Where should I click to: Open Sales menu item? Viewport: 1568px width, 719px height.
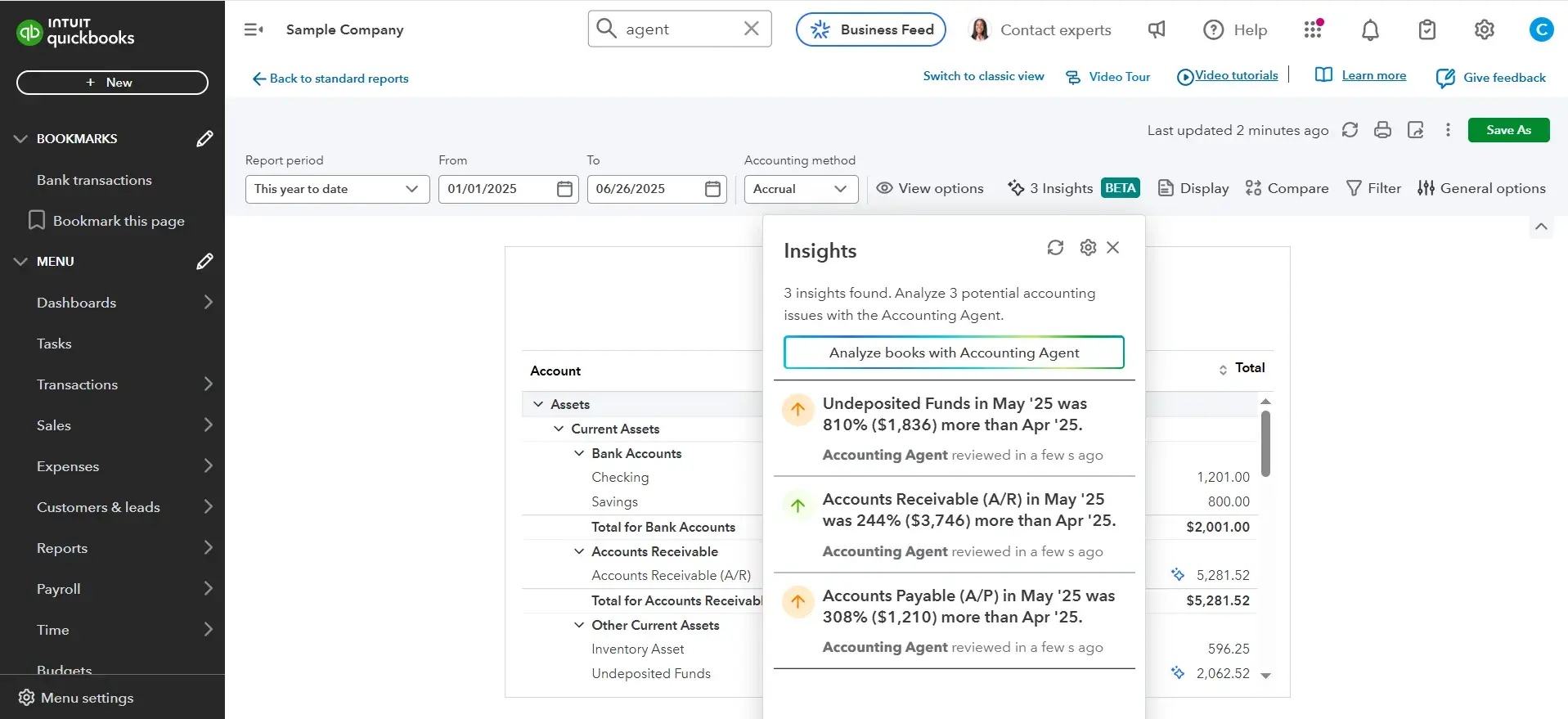[112, 425]
